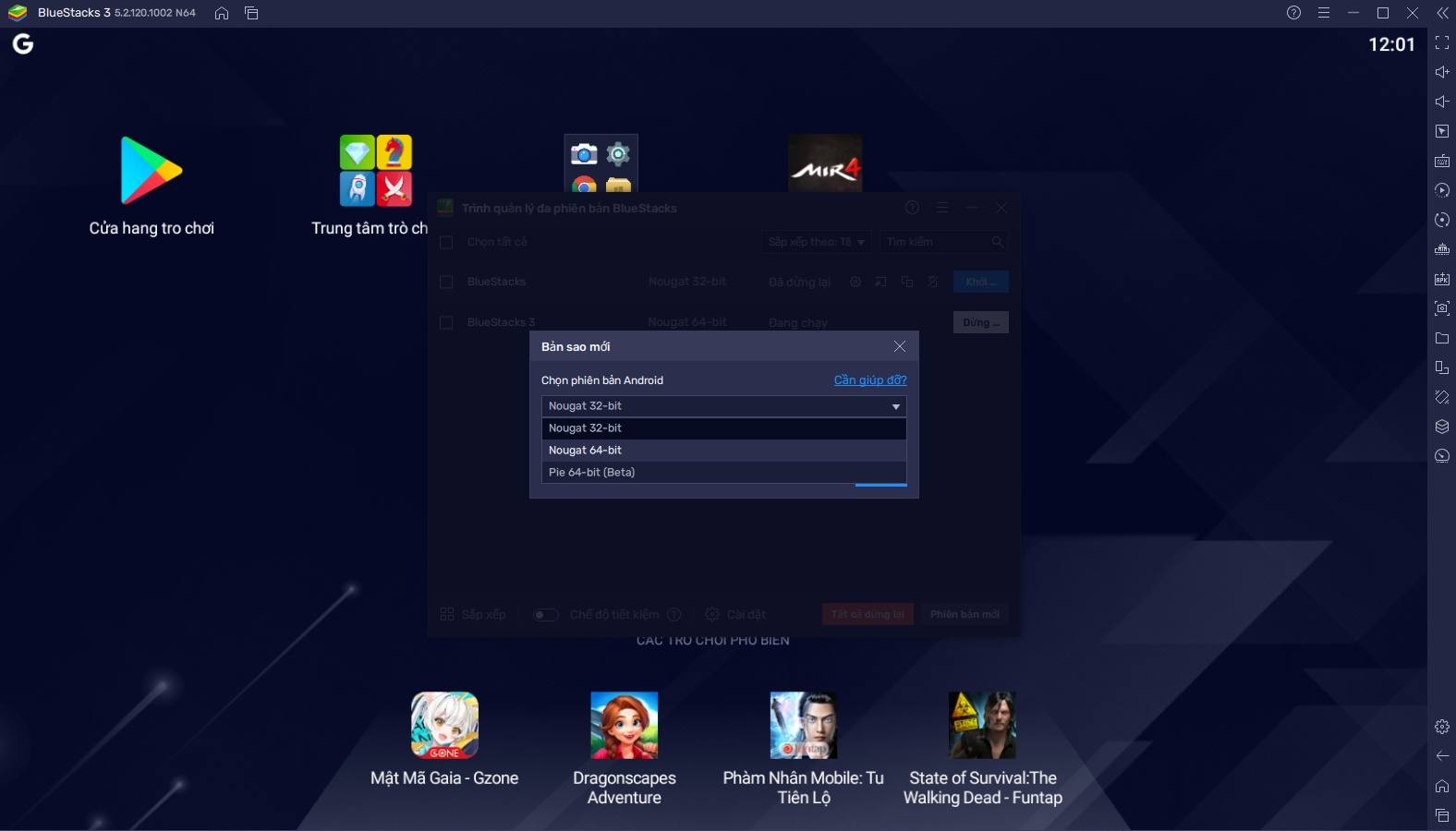
Task: Tick the checkbox for BlueStacks instance
Action: (x=446, y=282)
